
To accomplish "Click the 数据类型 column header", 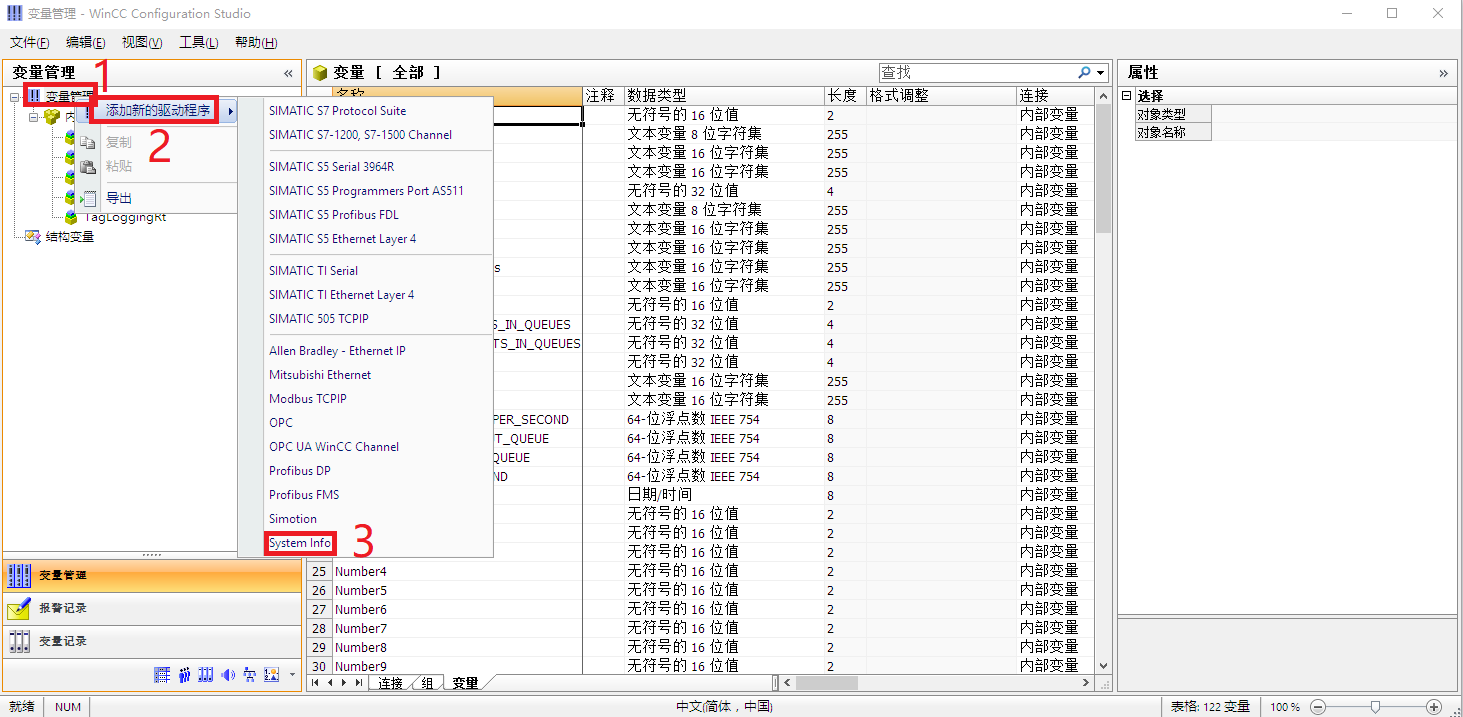I will [724, 96].
